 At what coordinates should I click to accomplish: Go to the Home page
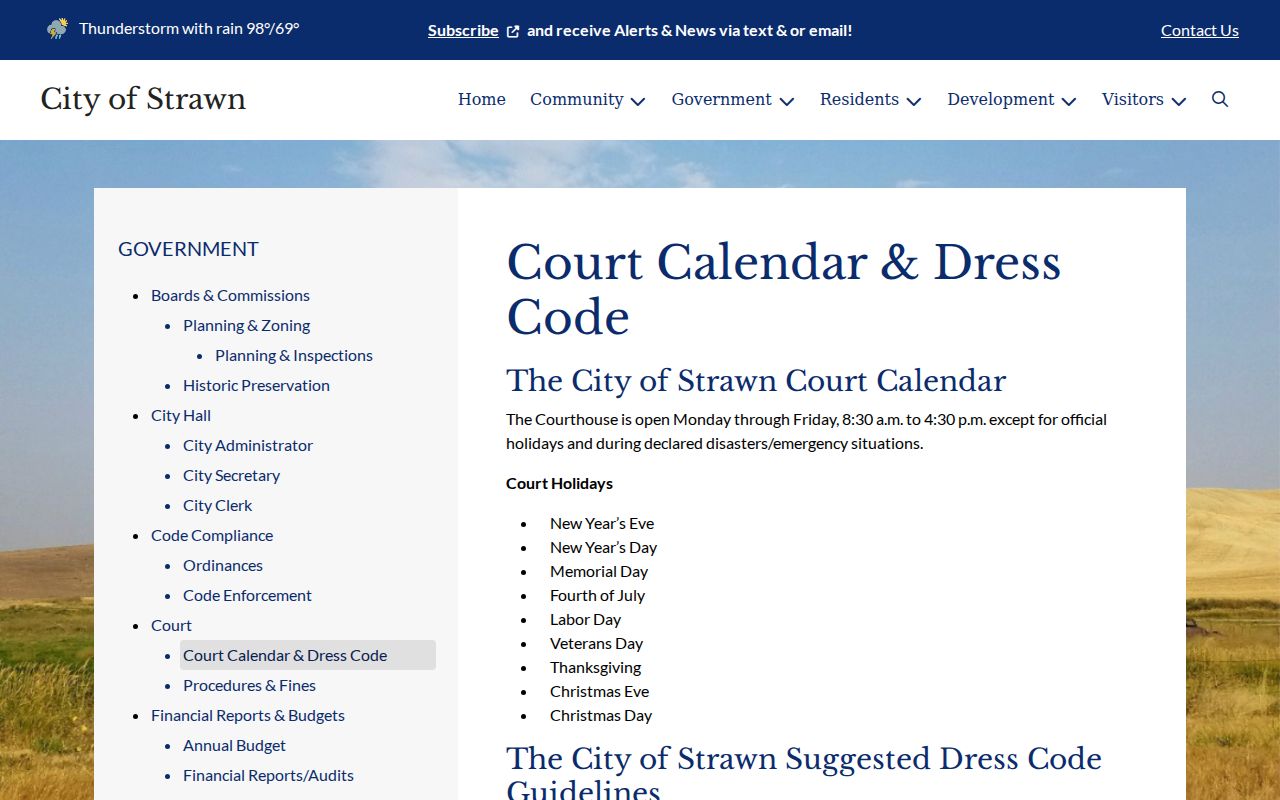point(482,99)
